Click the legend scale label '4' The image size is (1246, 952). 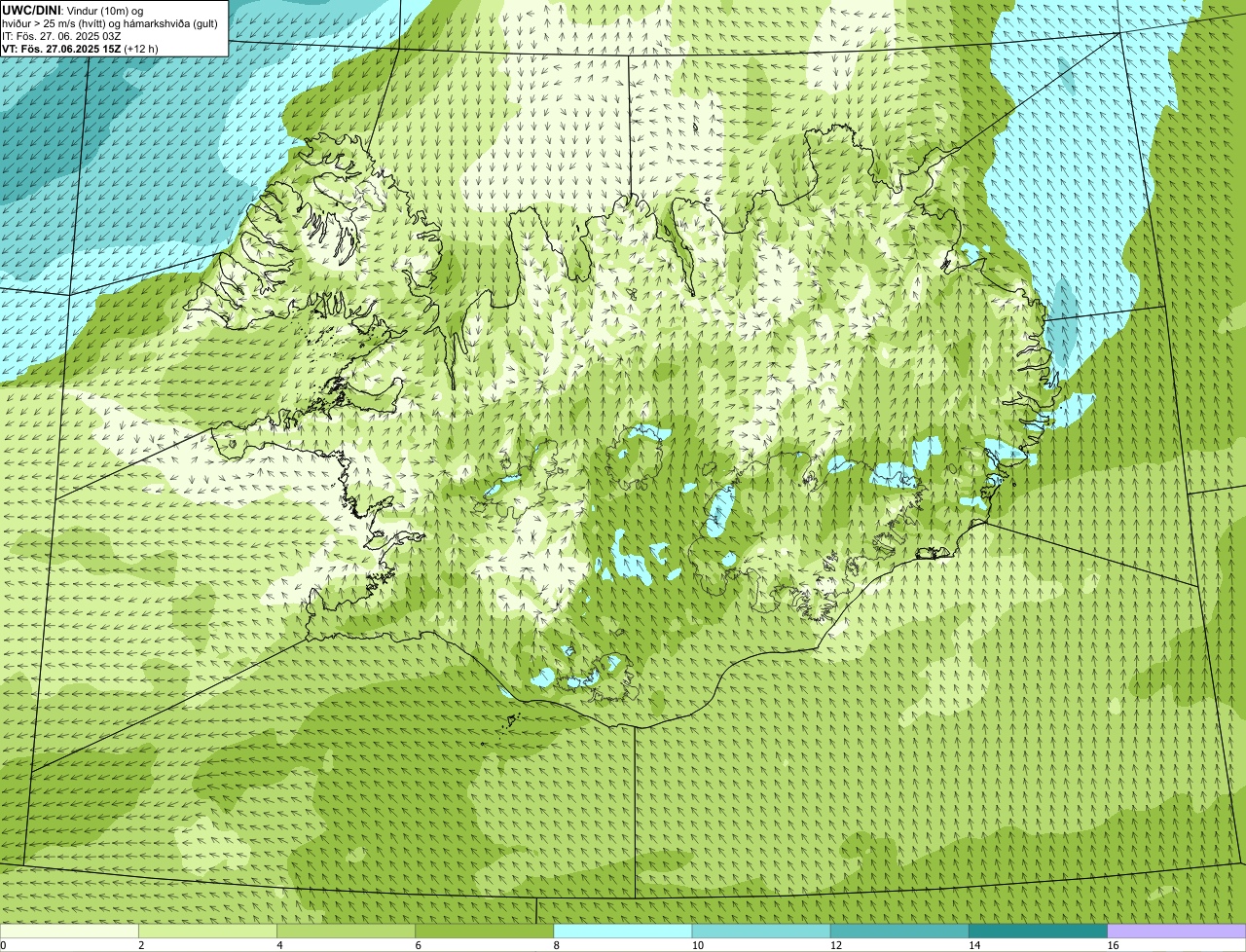click(x=279, y=945)
